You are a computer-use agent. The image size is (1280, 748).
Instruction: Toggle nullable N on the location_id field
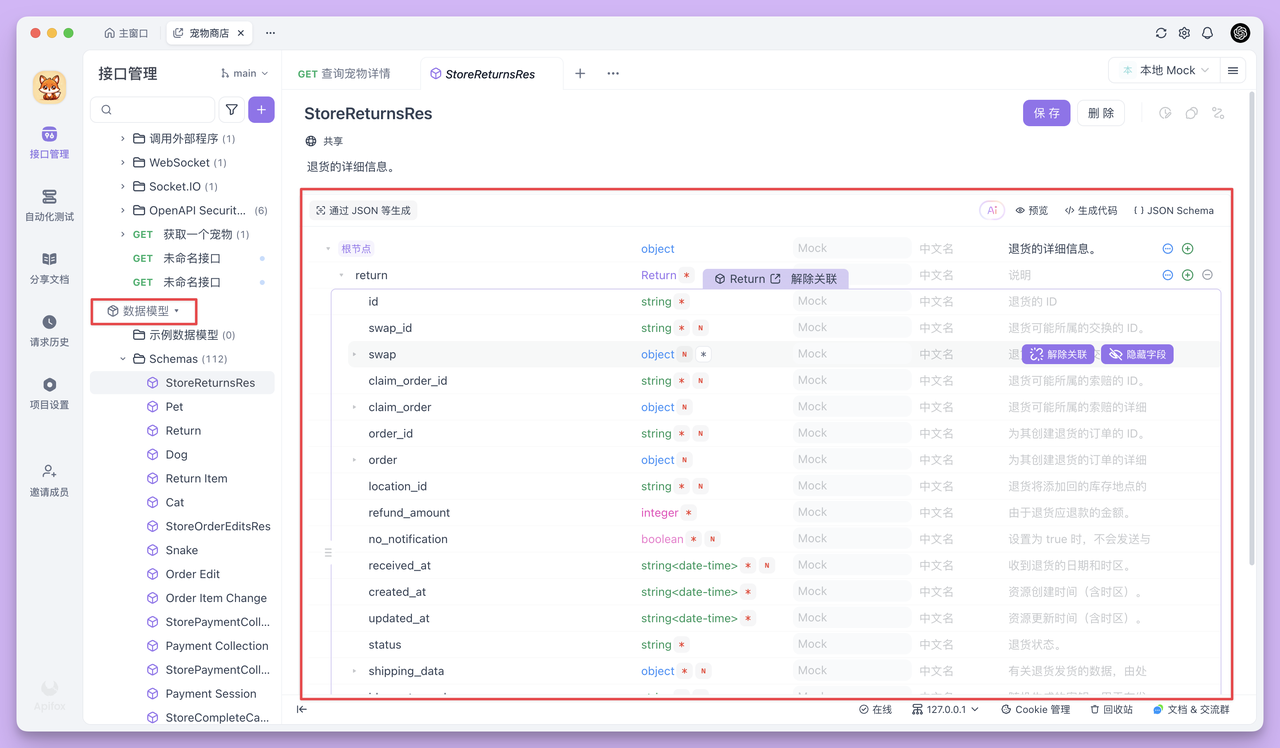701,487
